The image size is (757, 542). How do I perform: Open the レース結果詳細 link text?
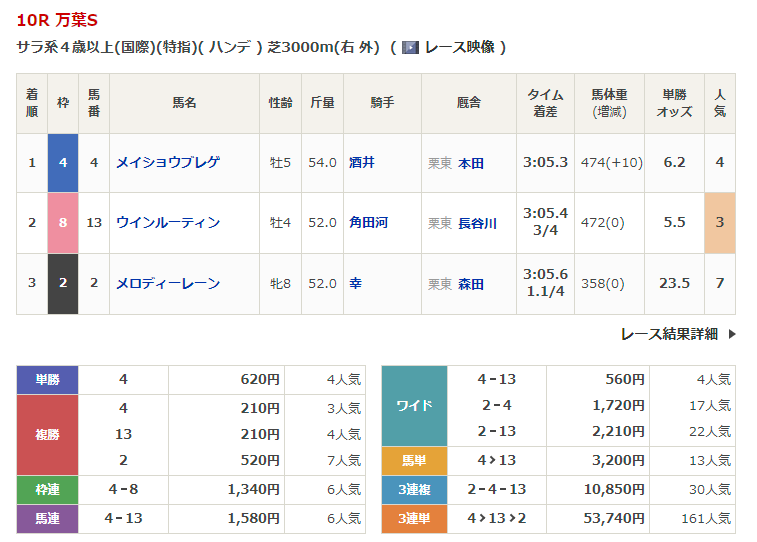[x=668, y=334]
